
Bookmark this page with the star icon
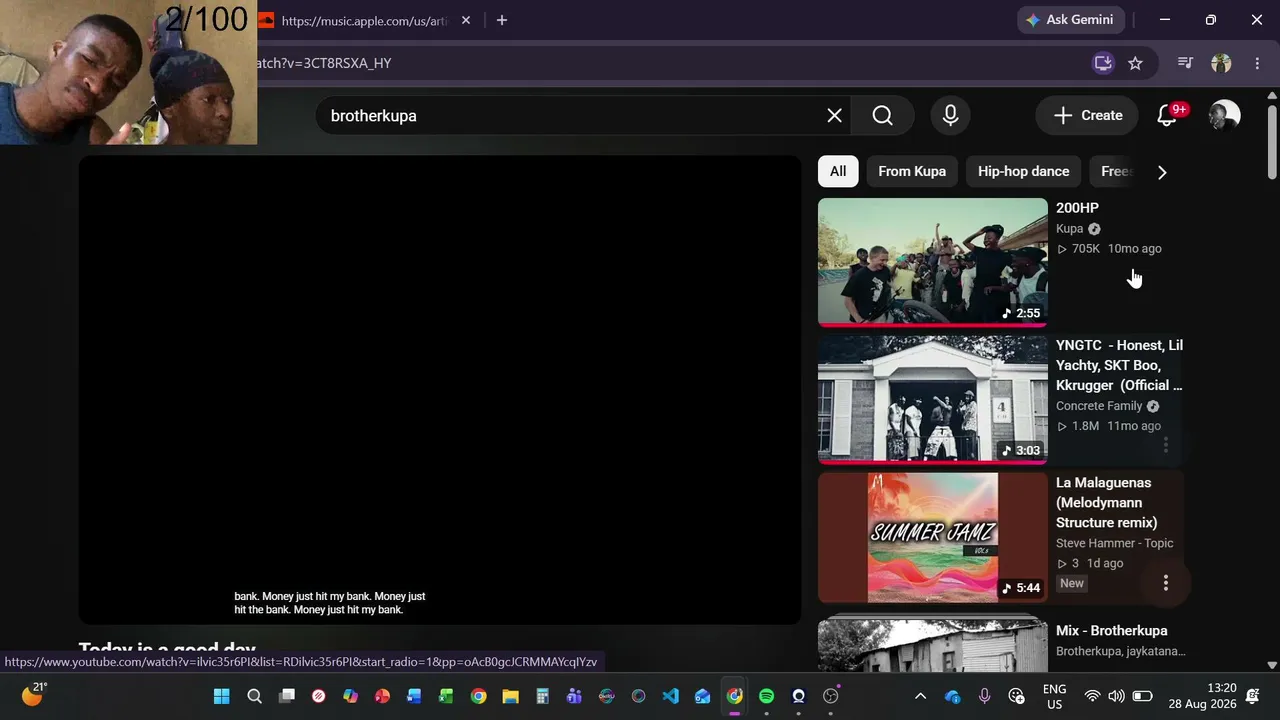pos(1135,63)
